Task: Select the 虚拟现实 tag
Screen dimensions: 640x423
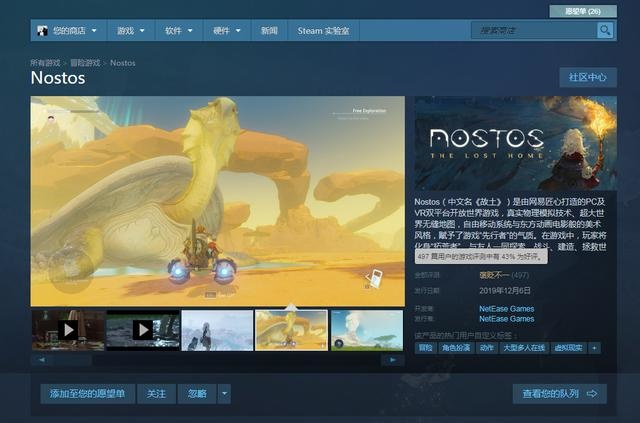Action: click(568, 348)
